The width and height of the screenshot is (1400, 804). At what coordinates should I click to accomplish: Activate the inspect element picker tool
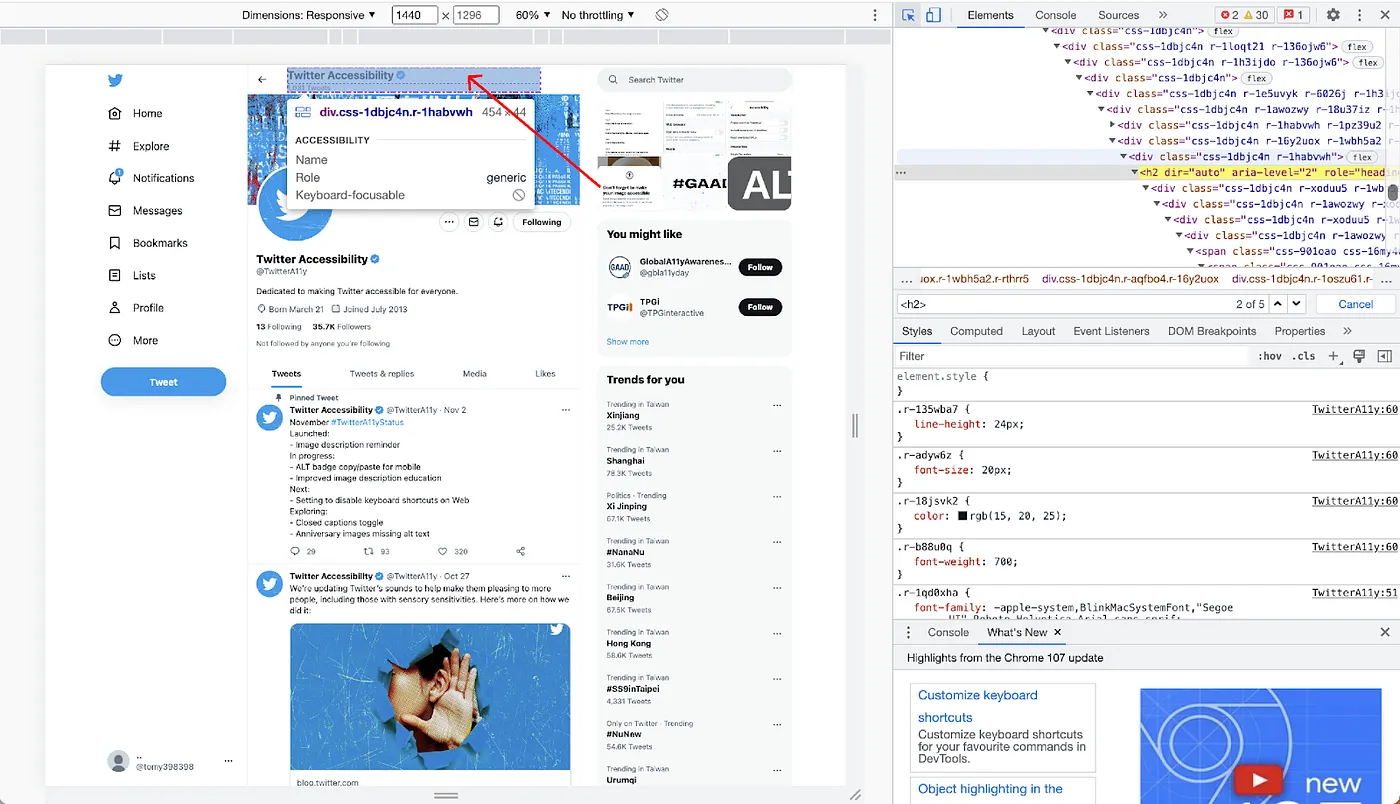[x=908, y=15]
